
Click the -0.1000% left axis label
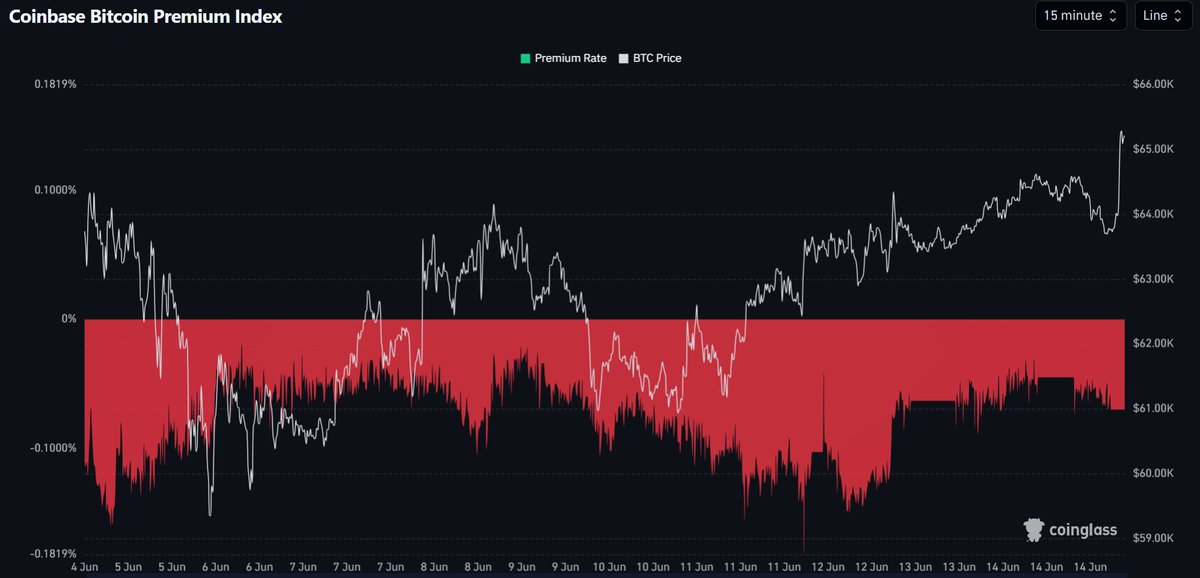[54, 448]
